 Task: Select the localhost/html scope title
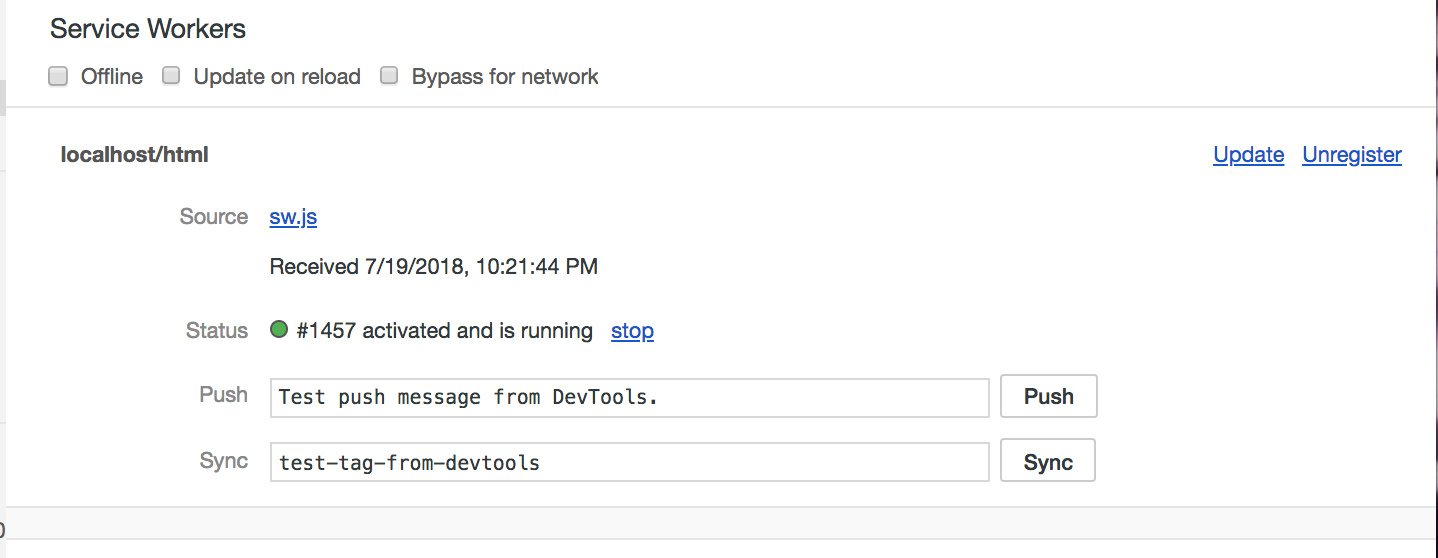click(x=135, y=154)
